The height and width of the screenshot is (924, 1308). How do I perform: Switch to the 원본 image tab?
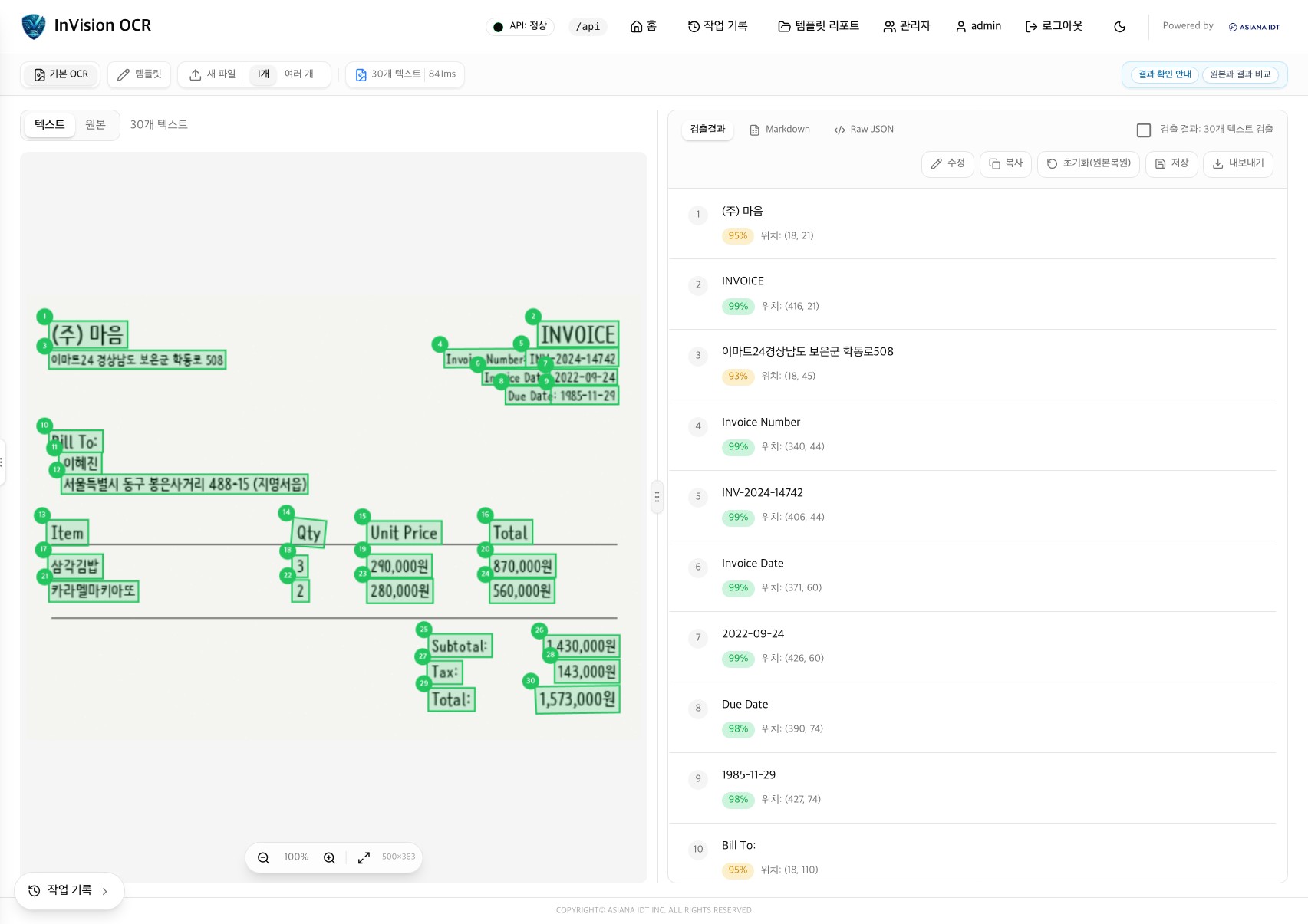[x=95, y=125]
